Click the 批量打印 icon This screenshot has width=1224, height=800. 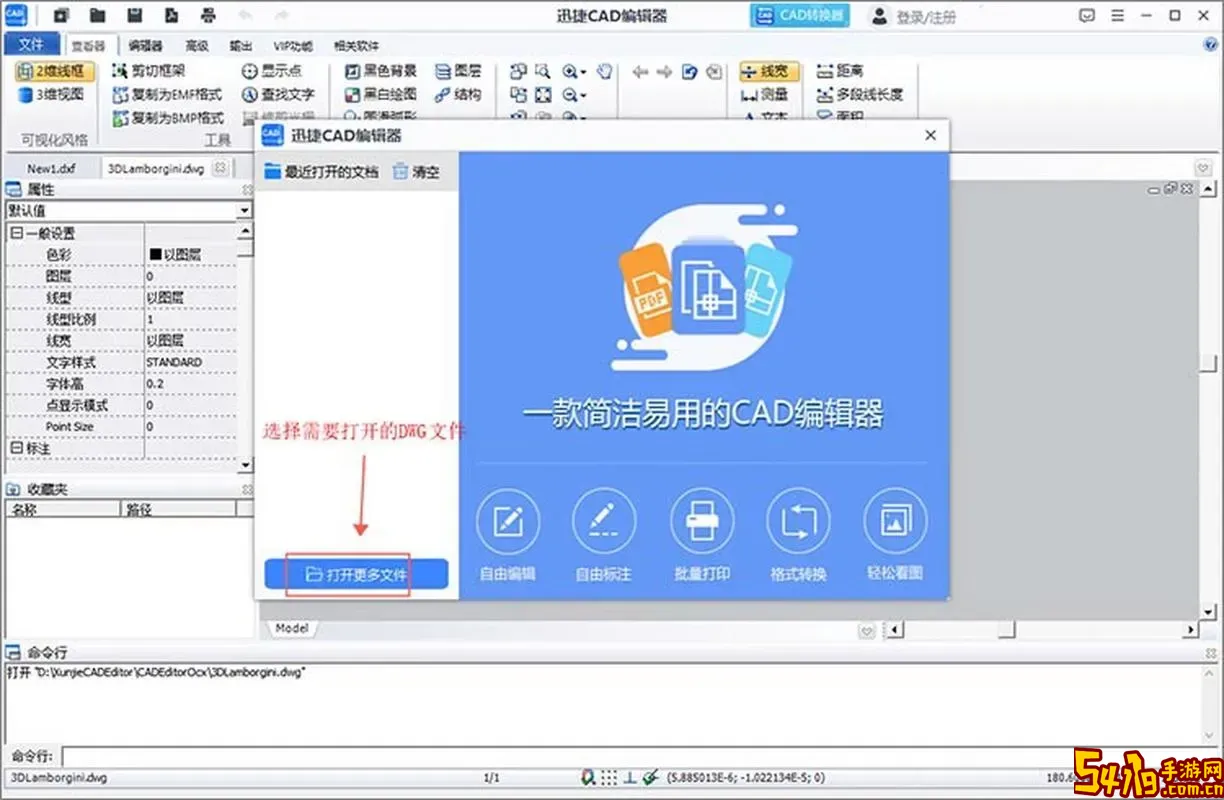click(701, 522)
